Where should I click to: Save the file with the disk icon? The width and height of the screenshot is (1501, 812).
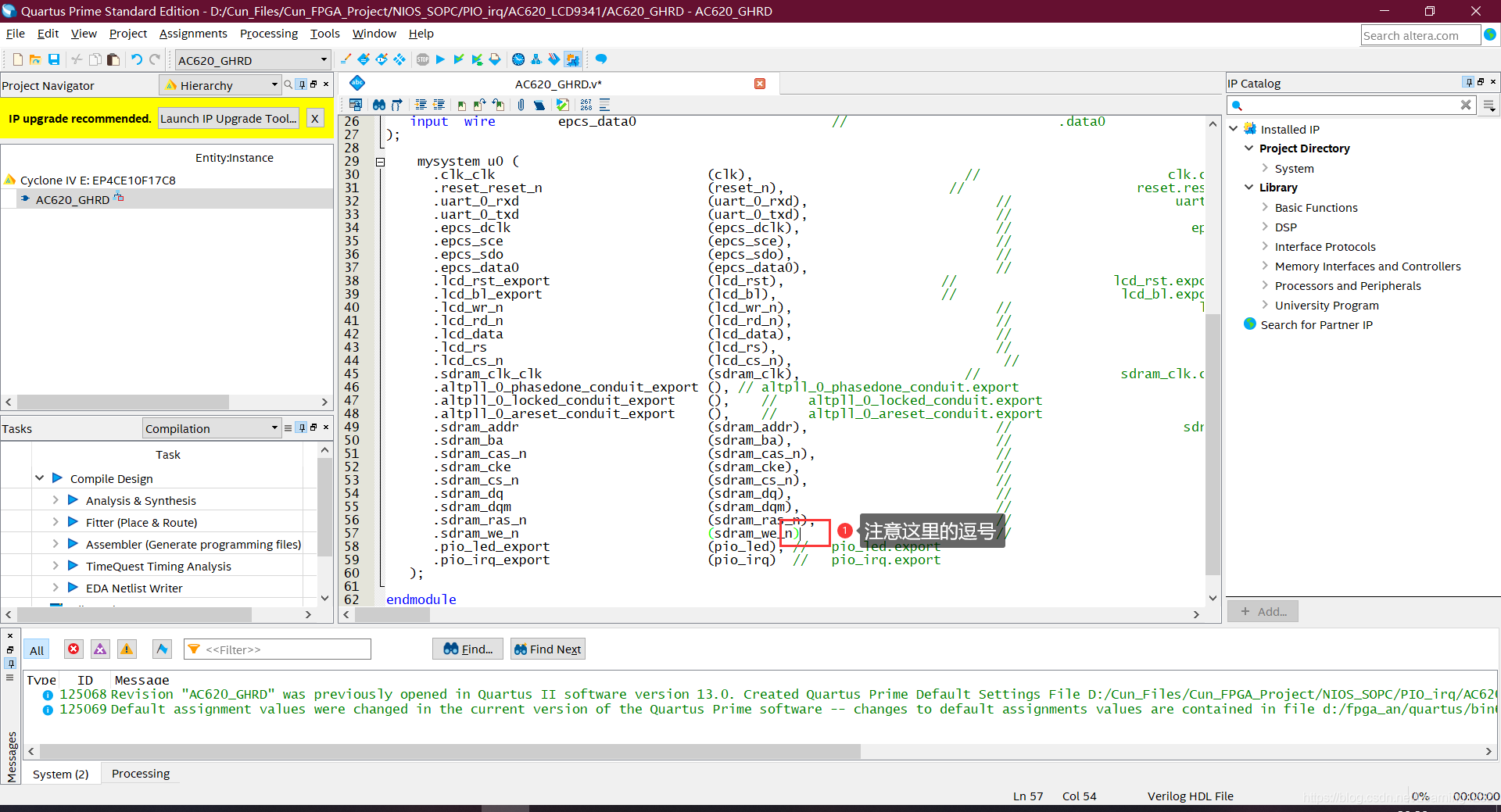click(x=54, y=60)
